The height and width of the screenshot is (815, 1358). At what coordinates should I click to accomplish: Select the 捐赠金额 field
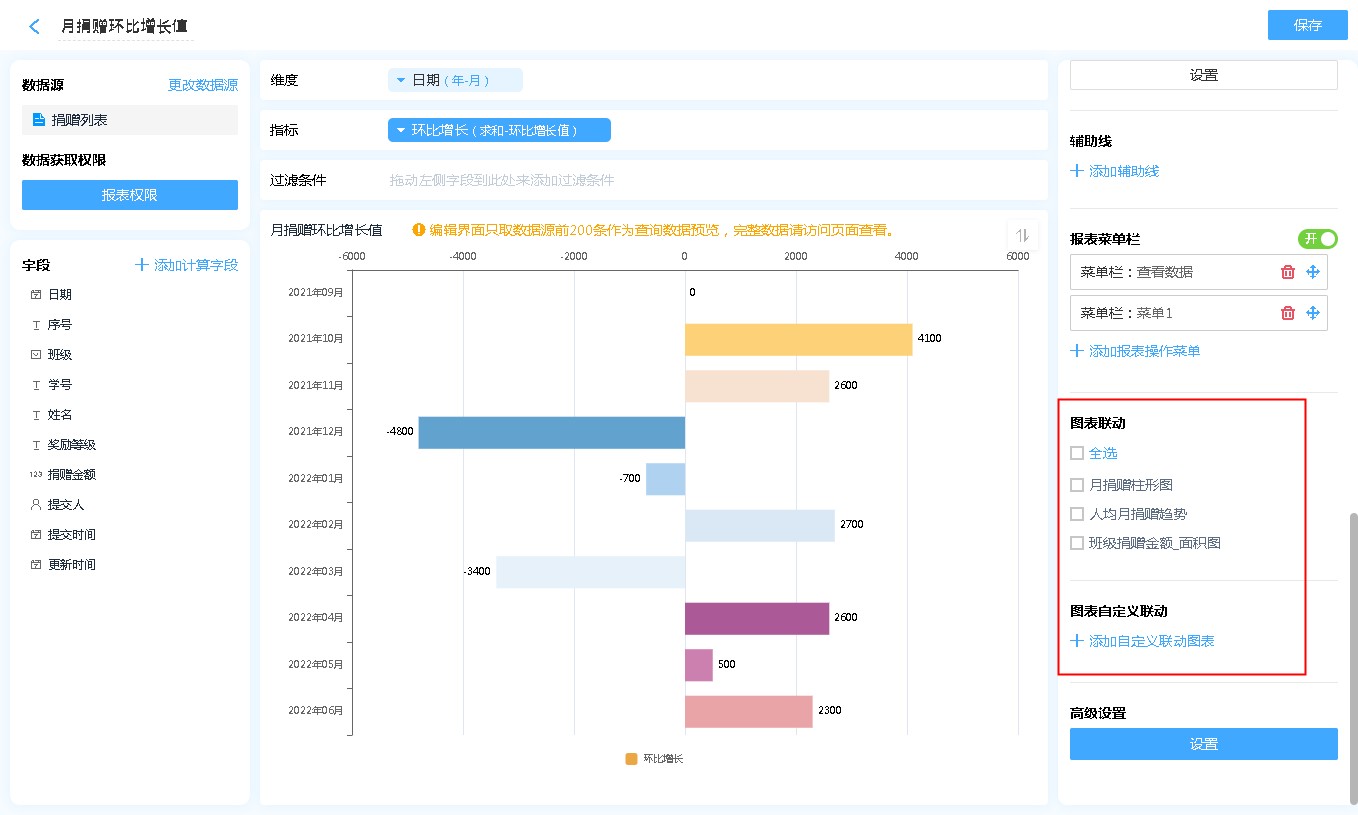pos(71,475)
